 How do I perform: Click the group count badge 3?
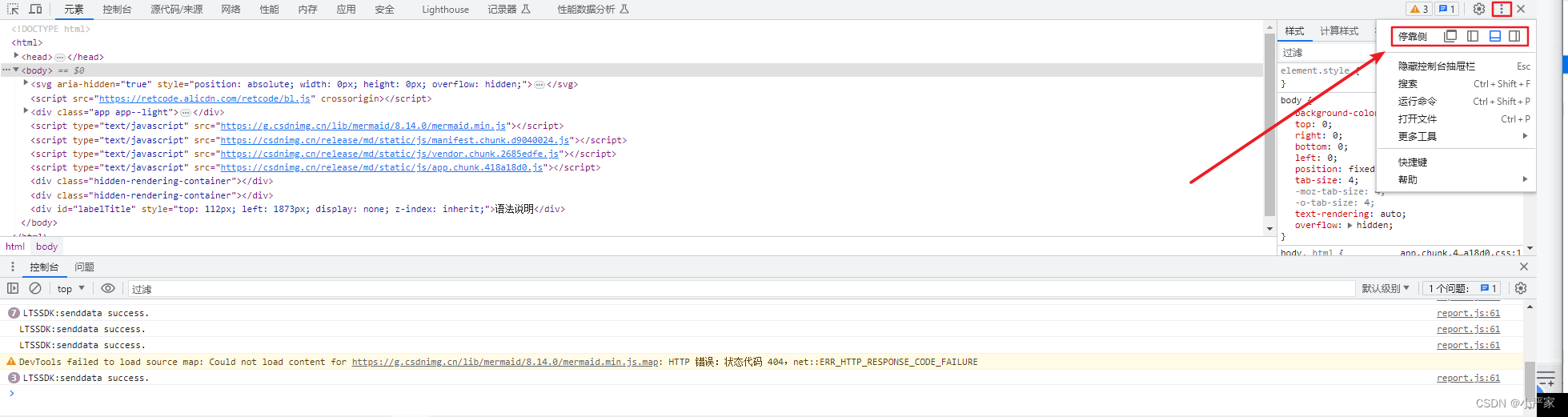coord(14,378)
